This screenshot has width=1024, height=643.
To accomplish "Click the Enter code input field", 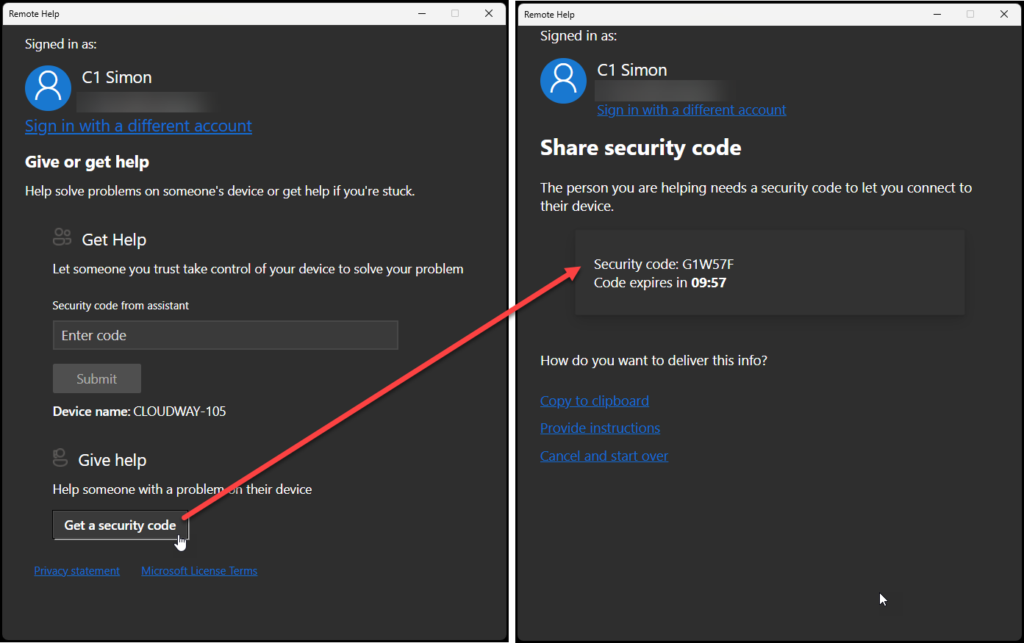I will 225,335.
